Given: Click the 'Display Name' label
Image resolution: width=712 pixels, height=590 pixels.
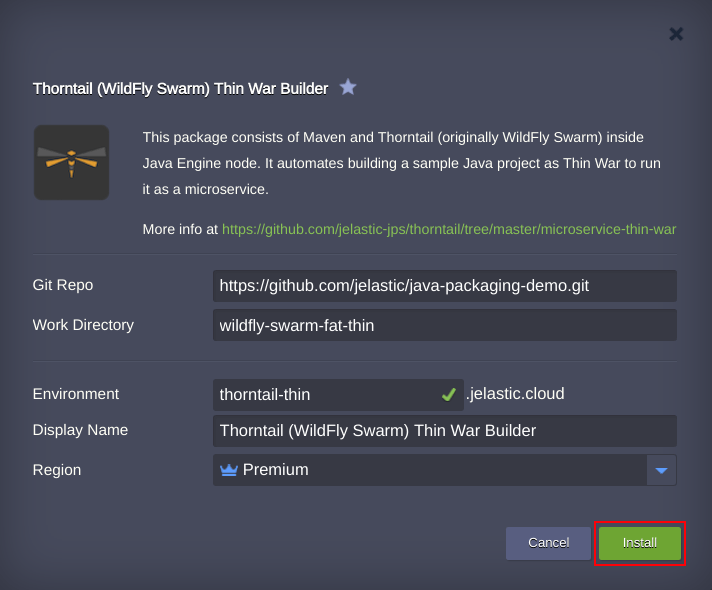Looking at the screenshot, I should (x=80, y=430).
